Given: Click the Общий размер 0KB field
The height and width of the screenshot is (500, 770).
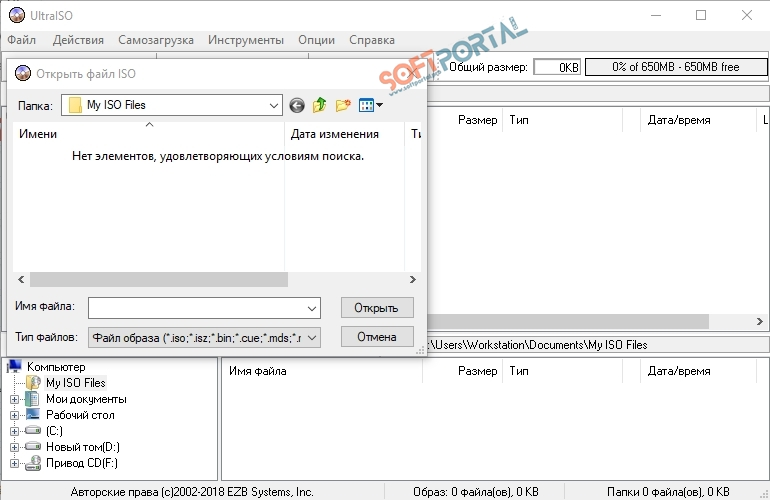Looking at the screenshot, I should point(557,67).
